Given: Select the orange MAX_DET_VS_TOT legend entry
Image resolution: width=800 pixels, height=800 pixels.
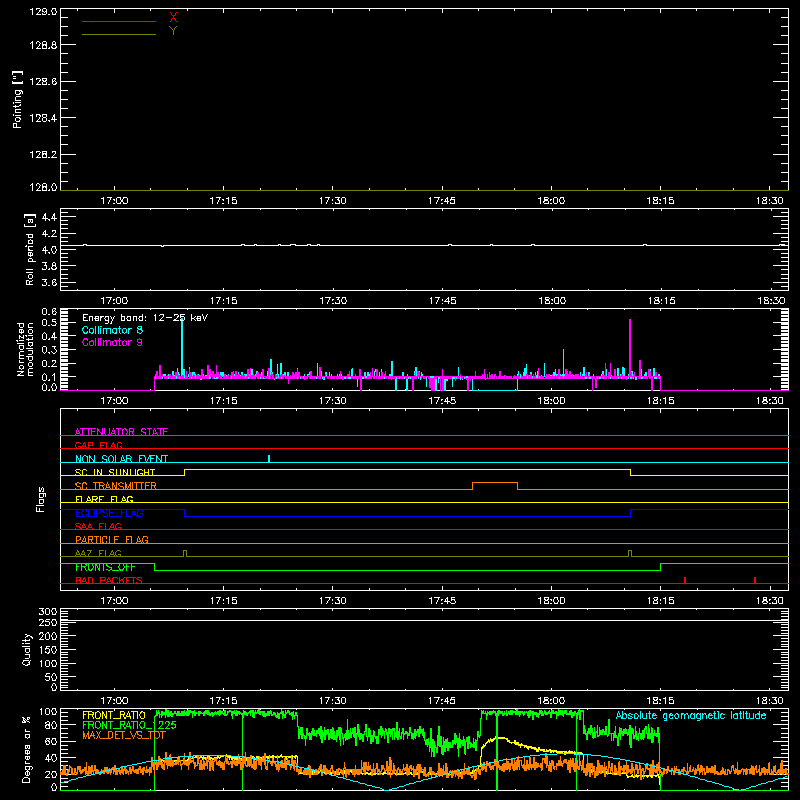Looking at the screenshot, I should pyautogui.click(x=124, y=735).
